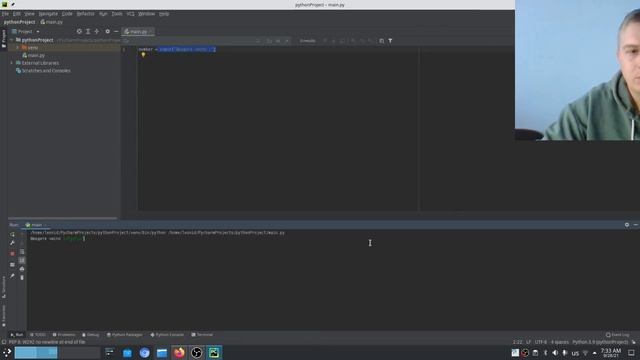Open the Python Console tool window
This screenshot has height=360, width=640.
(167, 335)
